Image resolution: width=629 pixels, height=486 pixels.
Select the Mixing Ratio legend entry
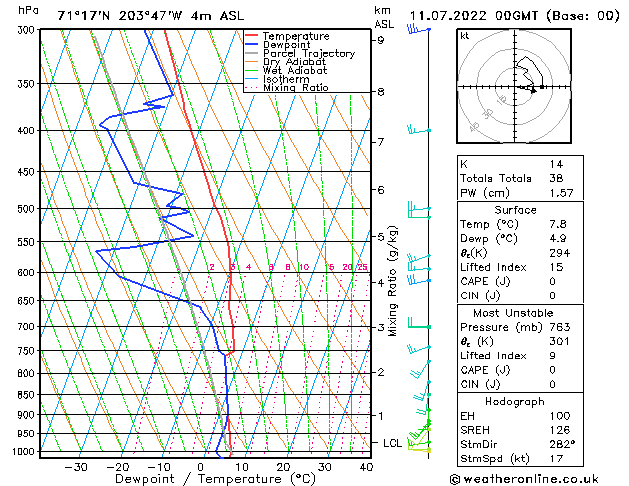click(x=286, y=87)
